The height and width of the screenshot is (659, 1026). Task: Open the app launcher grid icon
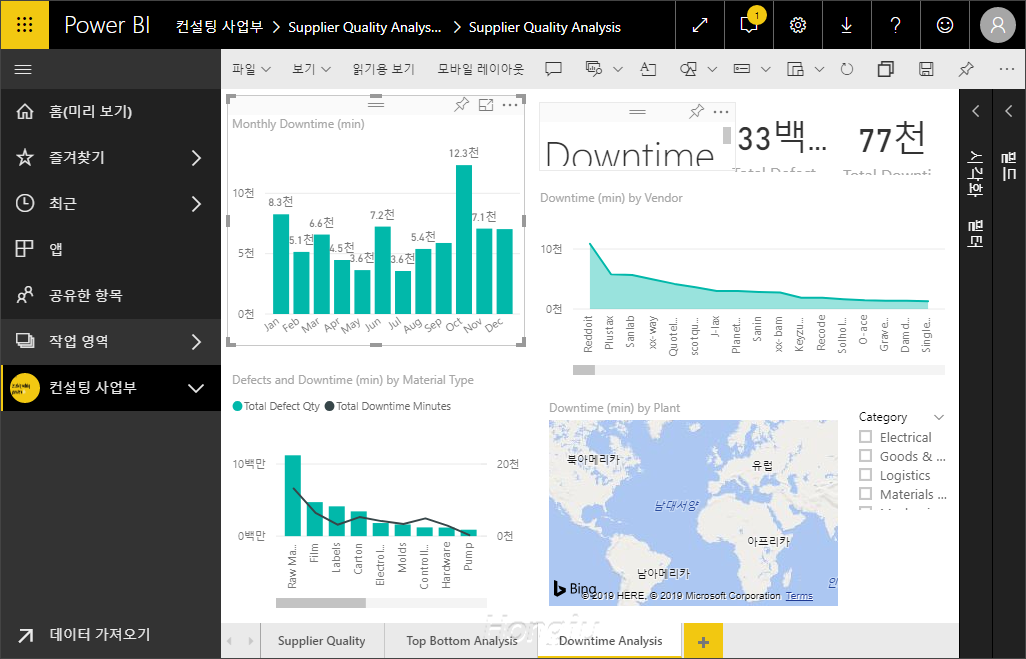point(24,25)
